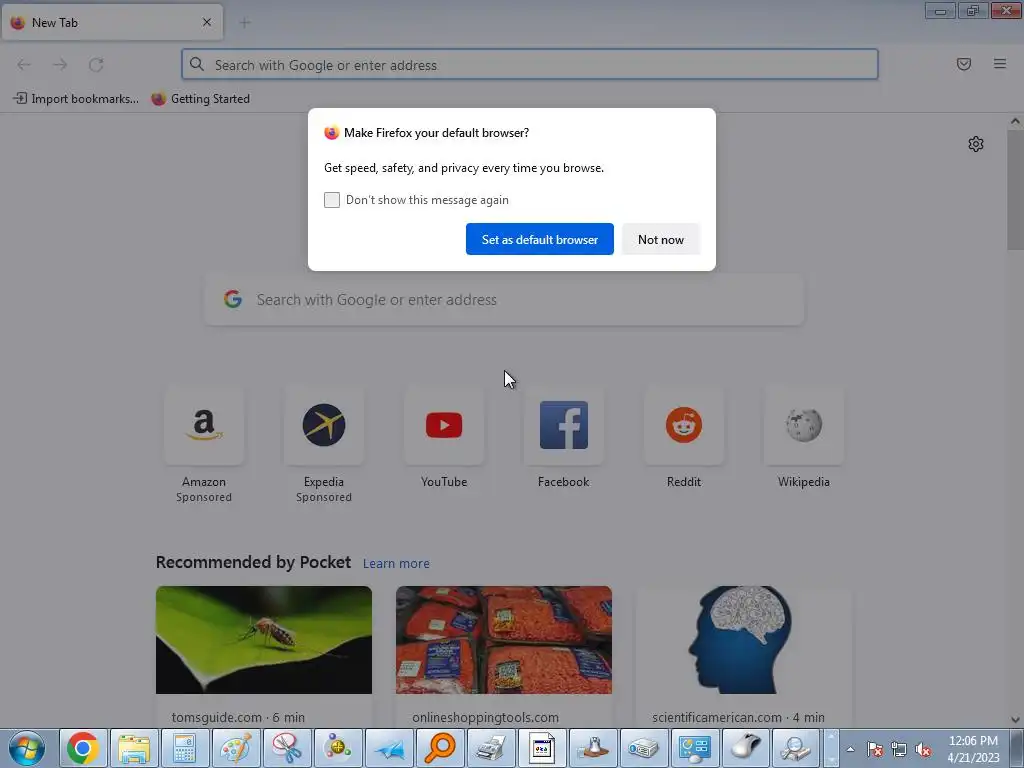Open Calculator from taskbar
The width and height of the screenshot is (1024, 768).
point(185,748)
